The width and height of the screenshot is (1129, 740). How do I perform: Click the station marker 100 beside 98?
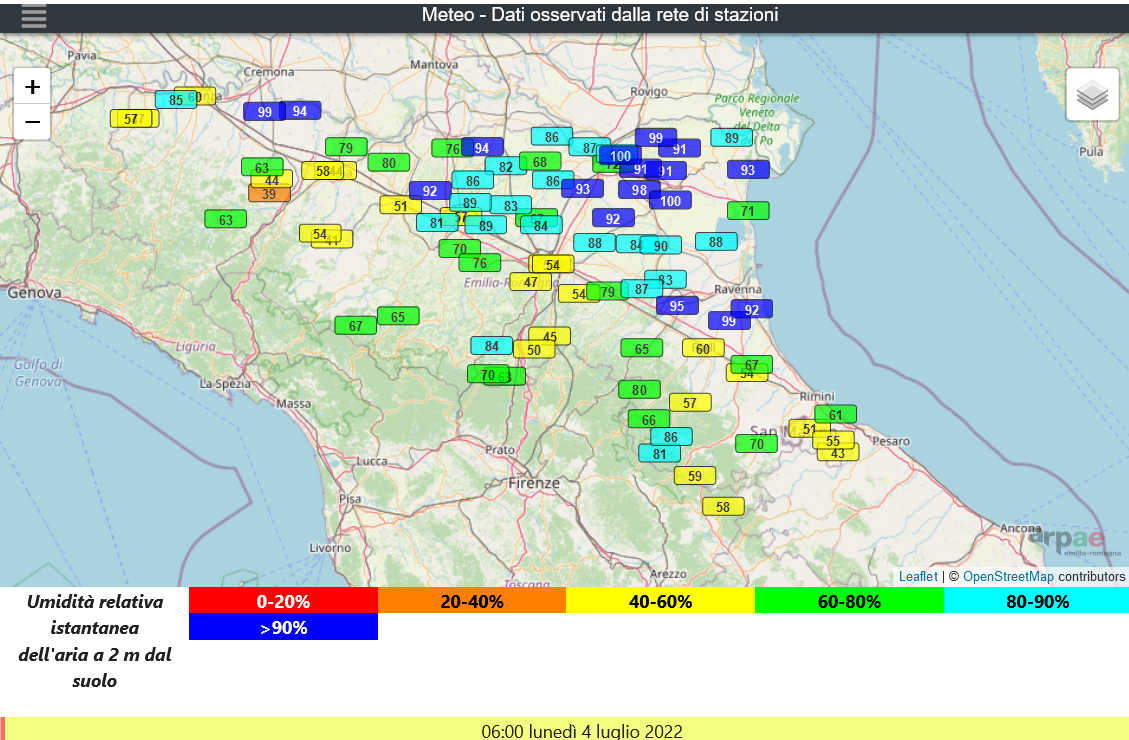tap(670, 201)
